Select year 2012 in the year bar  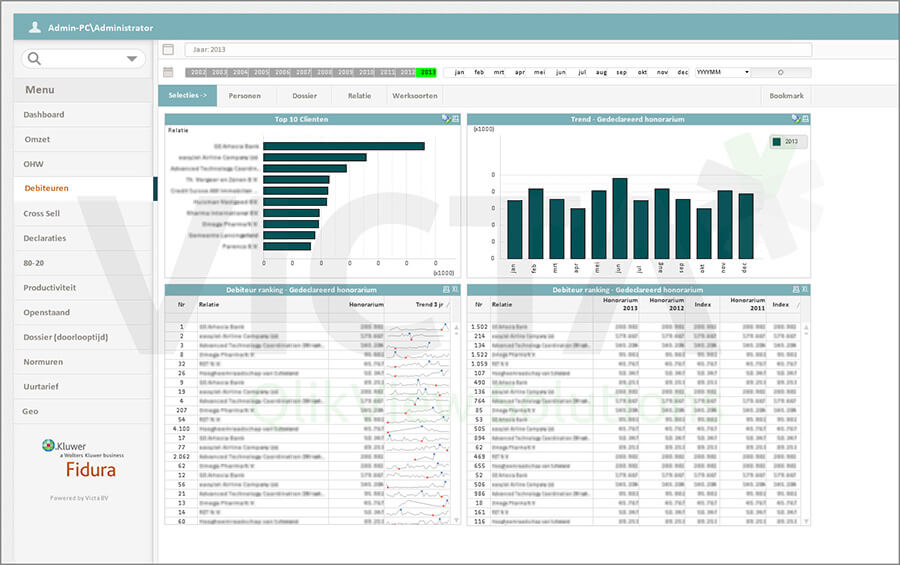click(x=407, y=72)
